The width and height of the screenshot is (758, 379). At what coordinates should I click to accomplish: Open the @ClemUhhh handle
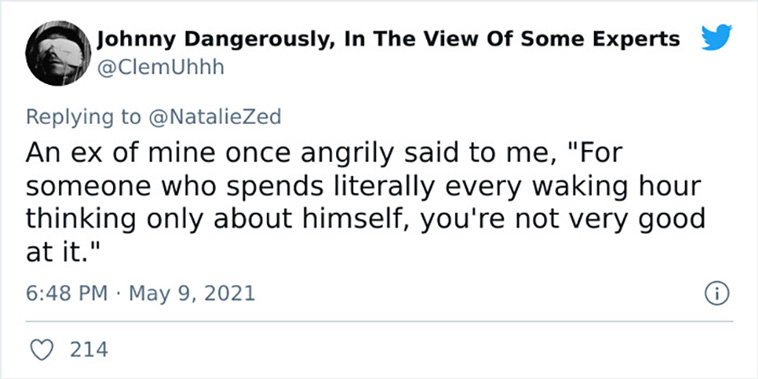tap(160, 67)
